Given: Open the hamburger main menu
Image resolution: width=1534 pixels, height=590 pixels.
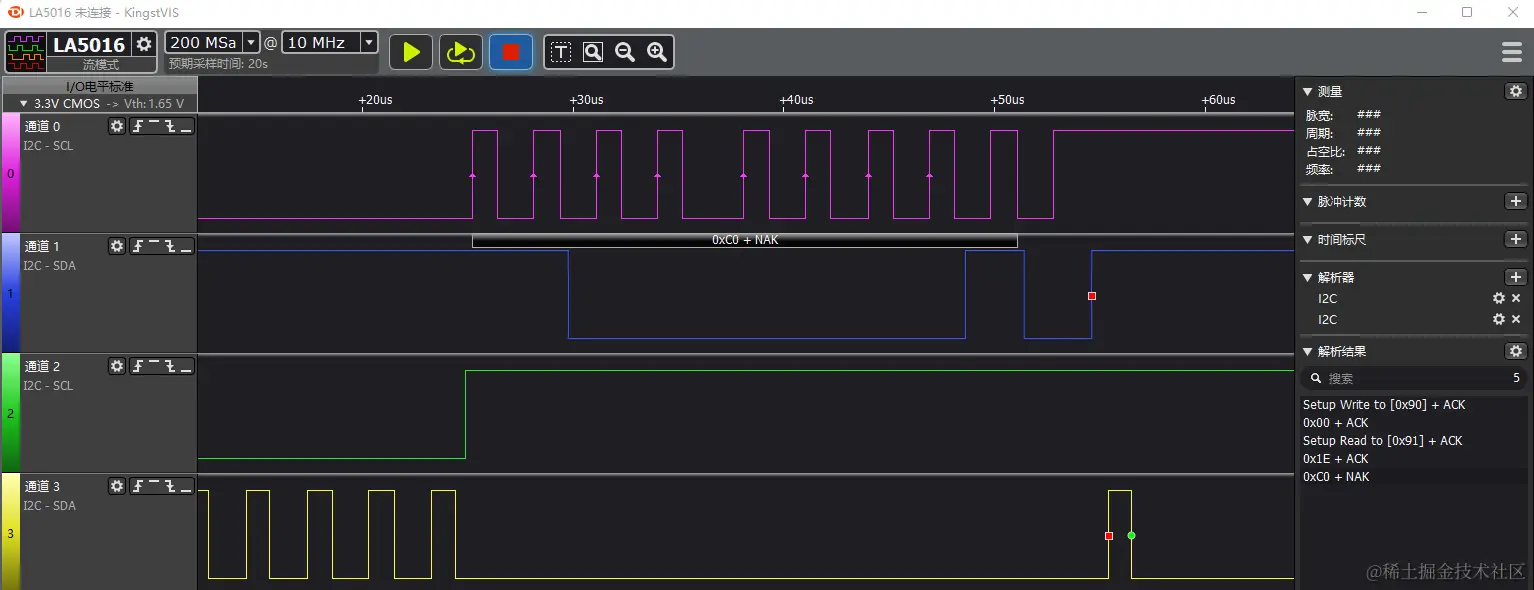Looking at the screenshot, I should [1512, 52].
